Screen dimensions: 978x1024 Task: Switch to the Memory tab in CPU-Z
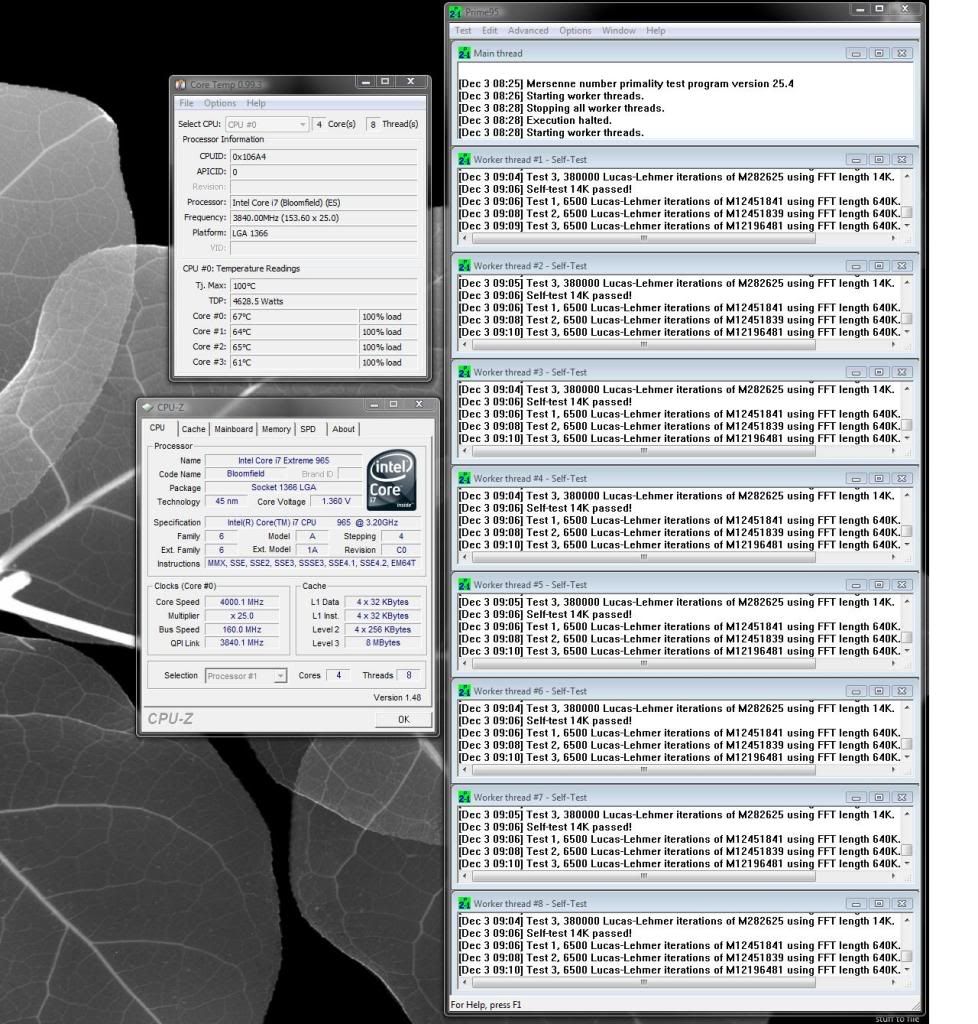(x=276, y=429)
